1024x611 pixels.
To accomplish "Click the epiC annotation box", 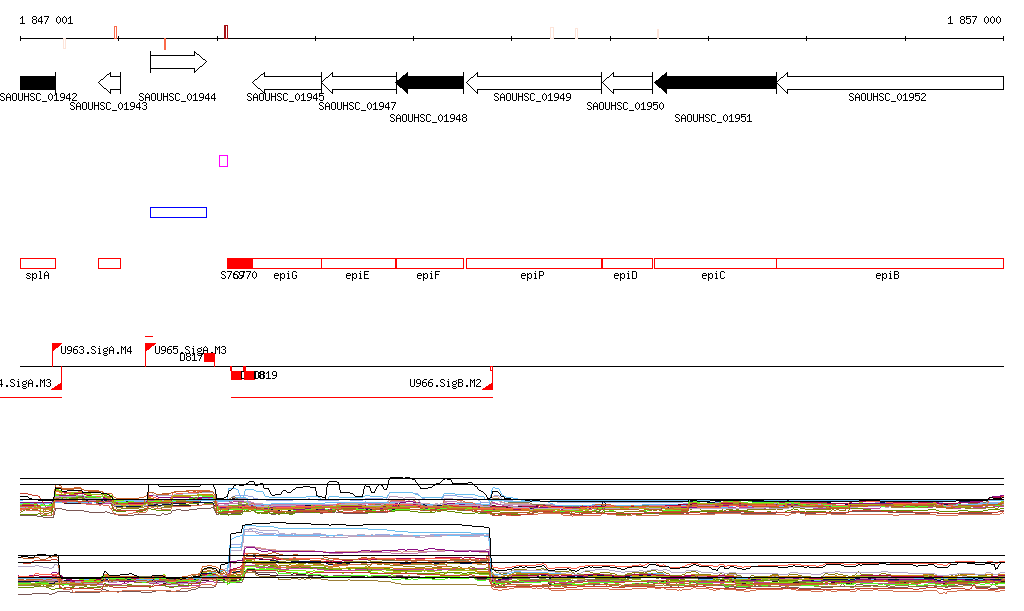I will (715, 264).
